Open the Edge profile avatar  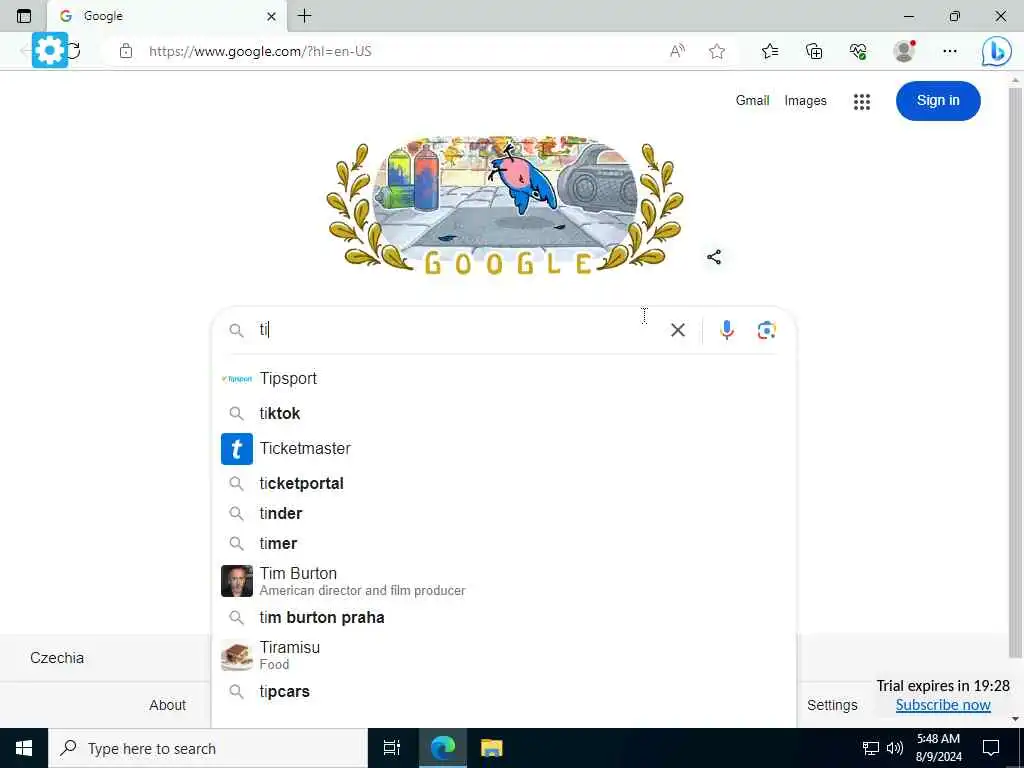coord(904,51)
